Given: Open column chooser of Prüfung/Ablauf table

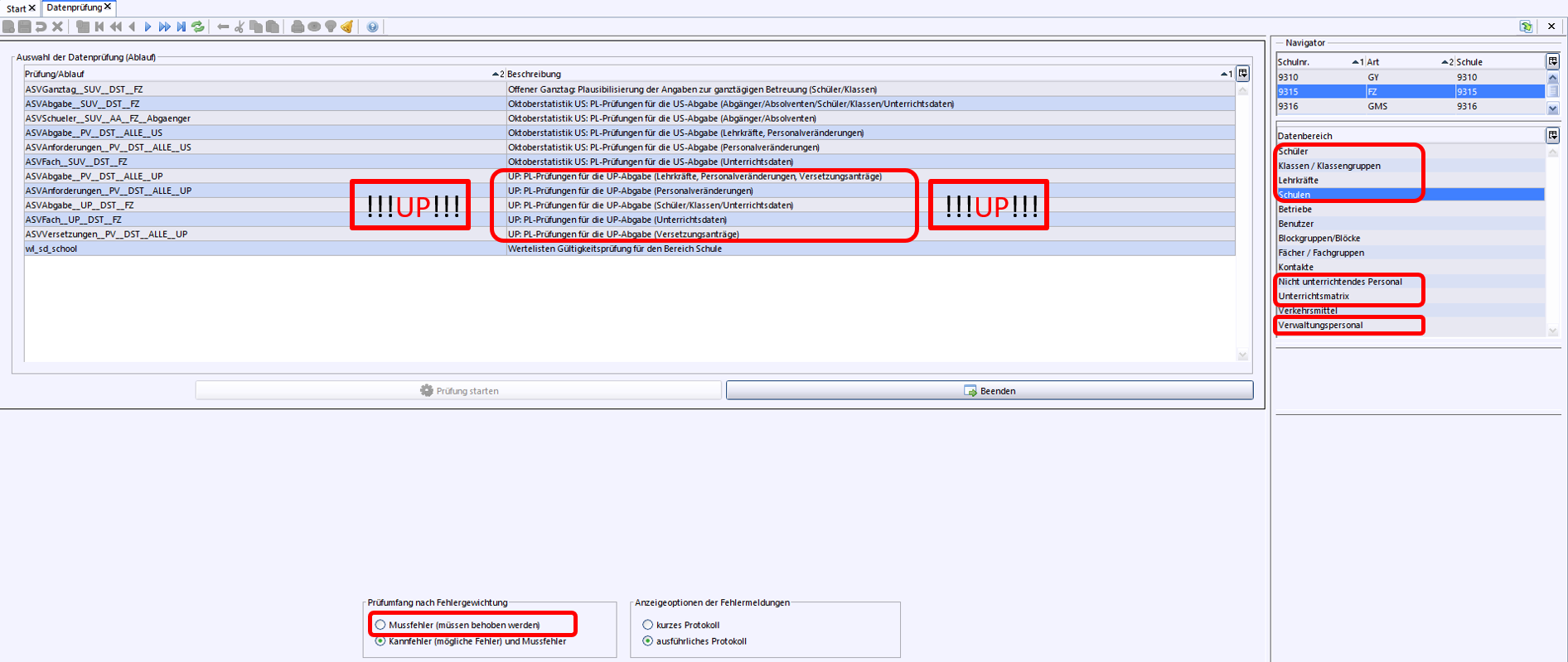Looking at the screenshot, I should tap(1243, 74).
